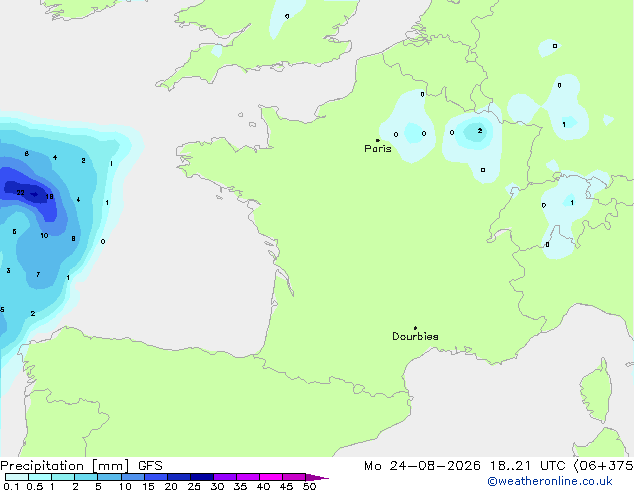Click the '25' legend scale label

[194, 486]
